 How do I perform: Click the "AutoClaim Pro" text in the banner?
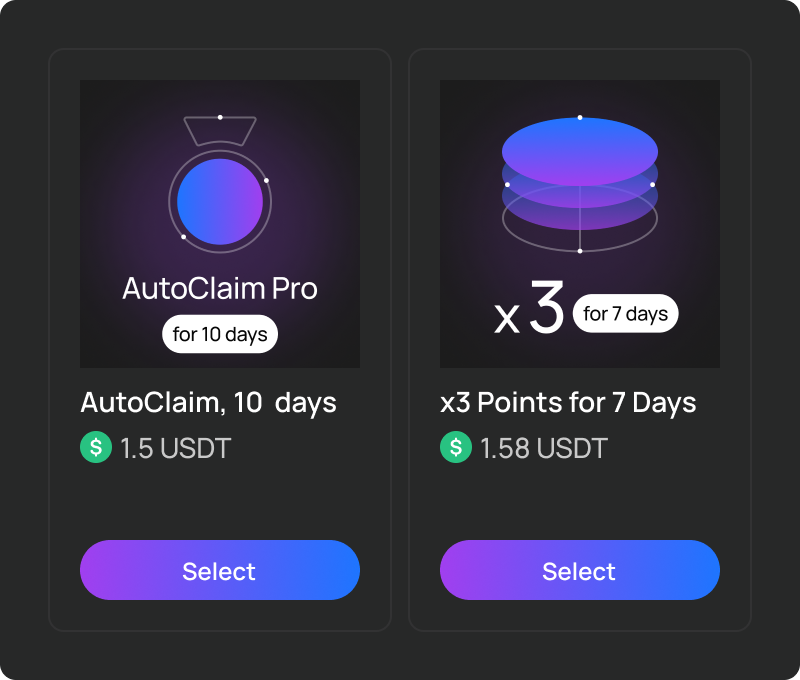click(x=220, y=289)
